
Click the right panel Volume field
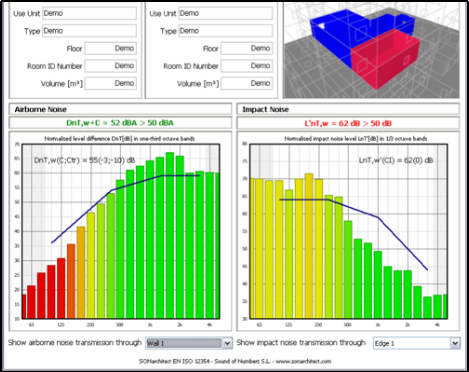tap(247, 83)
